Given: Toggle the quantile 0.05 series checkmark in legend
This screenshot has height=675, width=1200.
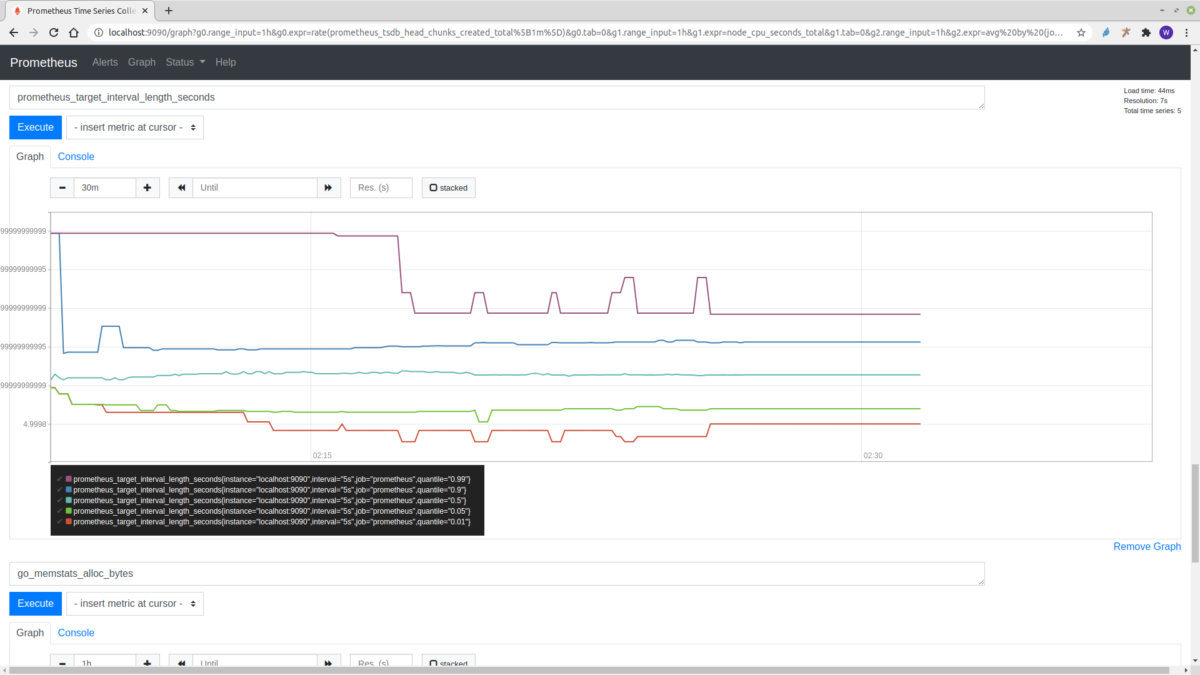Looking at the screenshot, I should (x=59, y=511).
